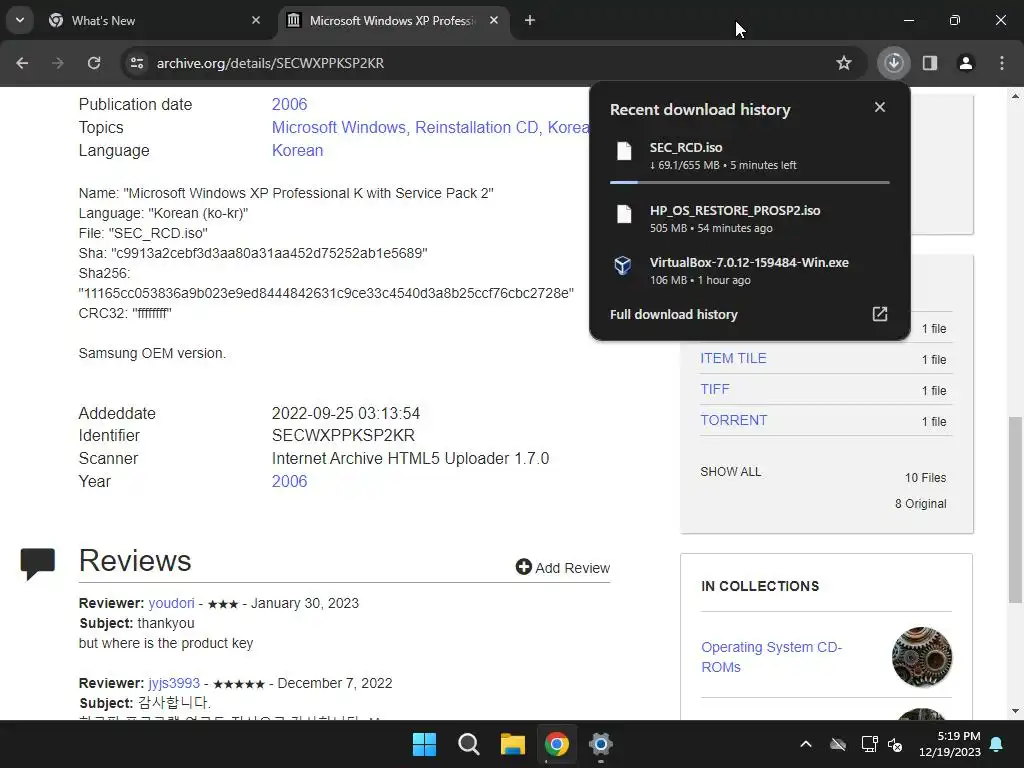The height and width of the screenshot is (768, 1024).
Task: Open Operating System CD-ROMs collection link
Action: pyautogui.click(x=771, y=657)
